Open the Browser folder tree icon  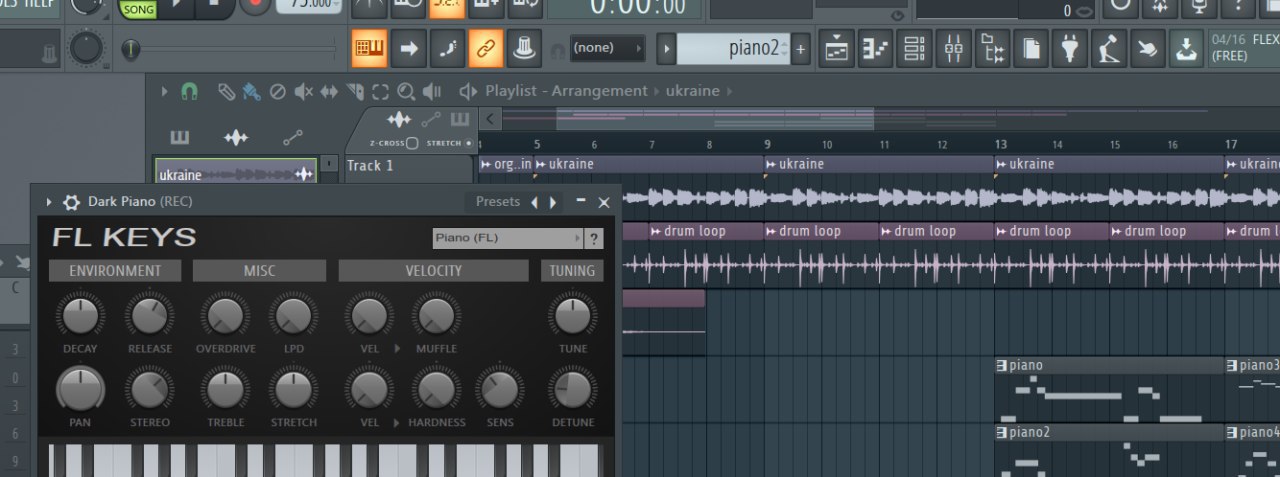pos(992,48)
